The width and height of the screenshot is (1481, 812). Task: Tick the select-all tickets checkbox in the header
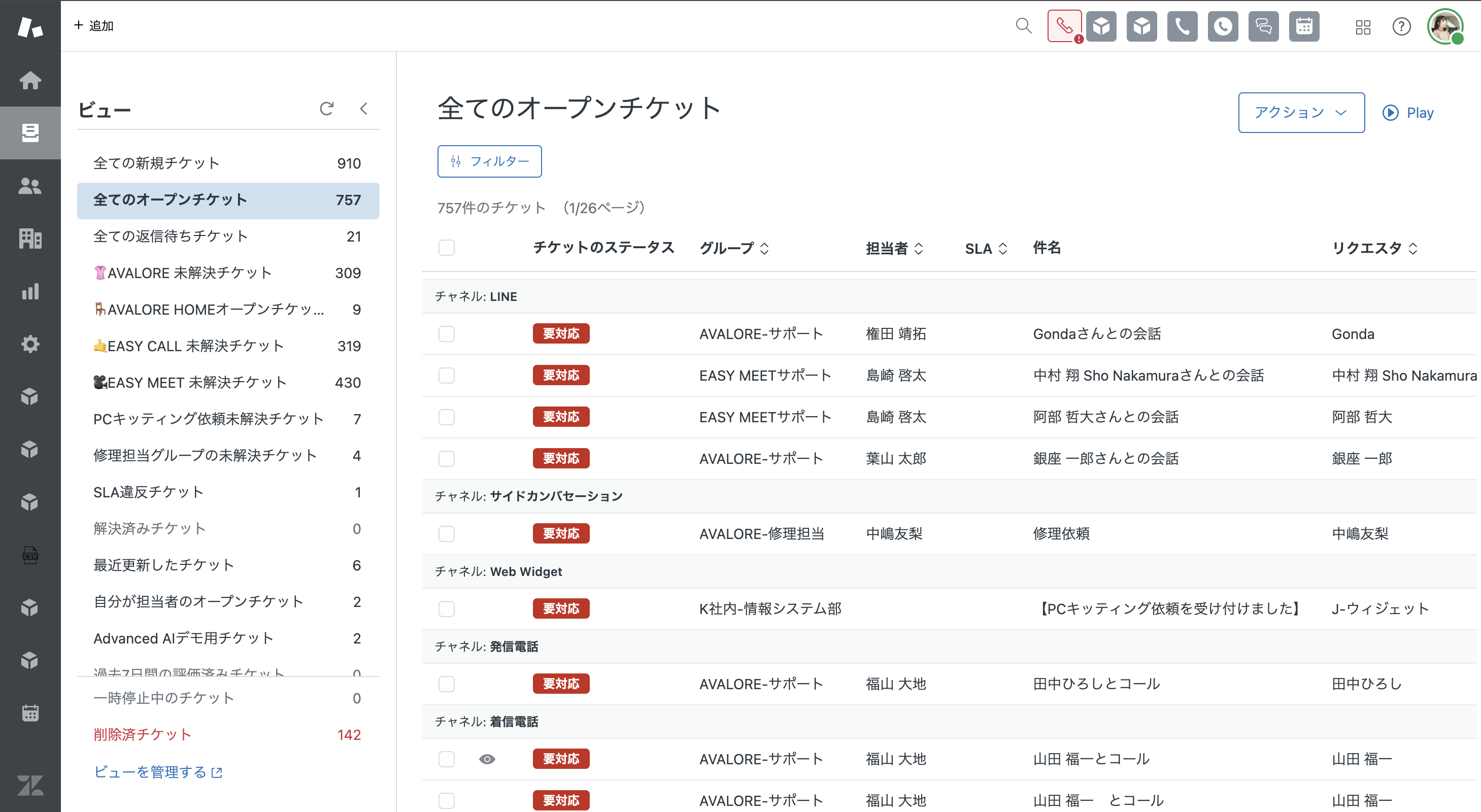pyautogui.click(x=446, y=248)
